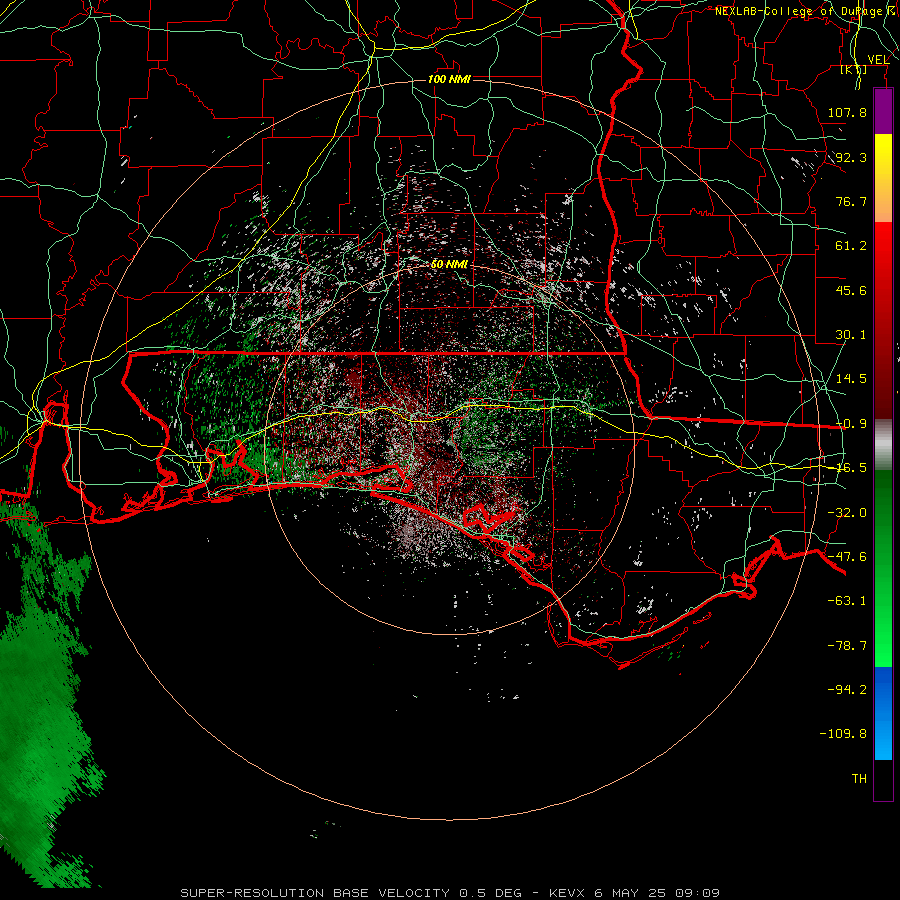900x900 pixels.
Task: Click the 92.3 legend value
Action: (x=851, y=157)
